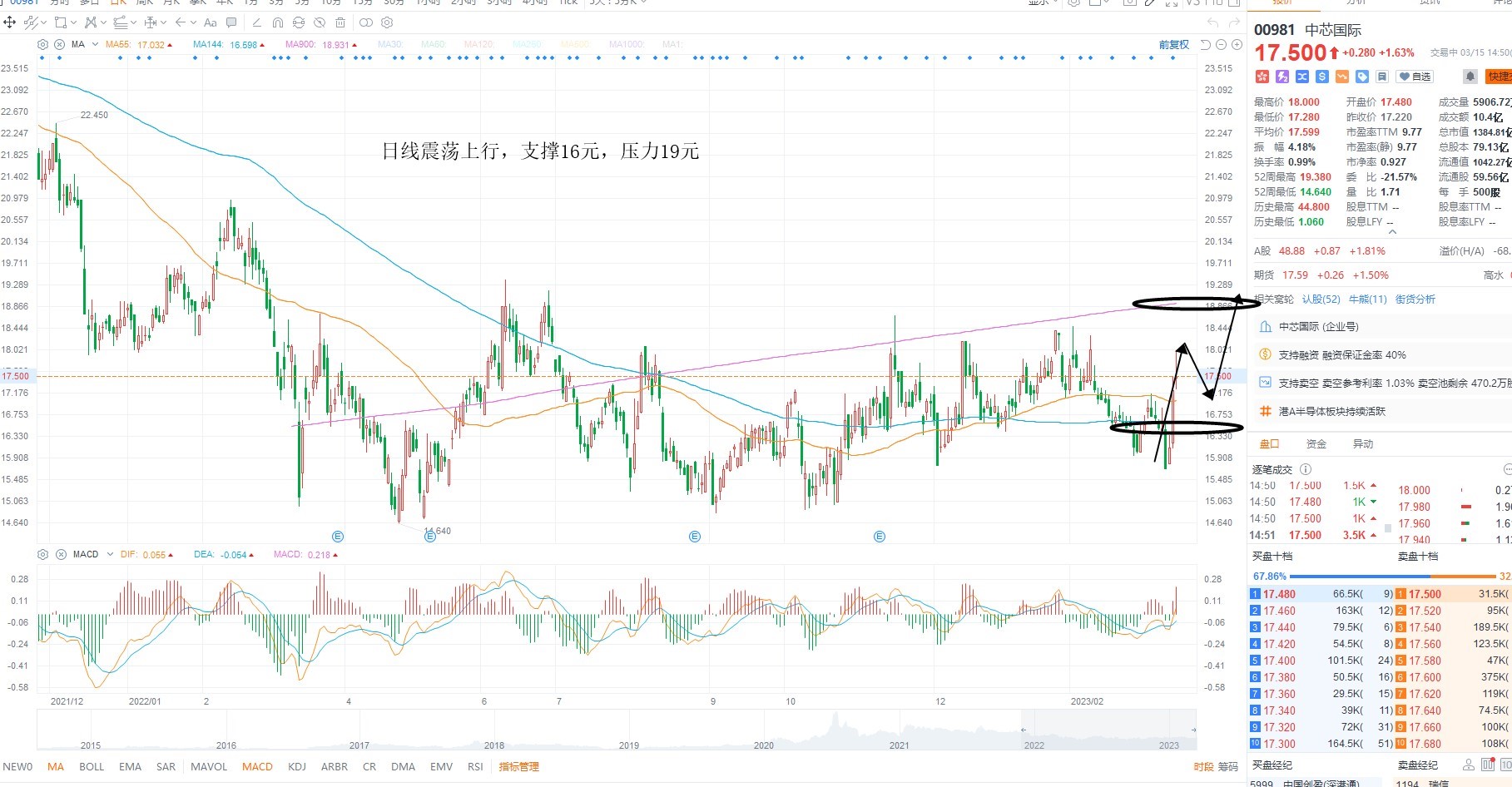
Task: Click the blue shuffle arrows icon
Action: click(x=1302, y=77)
